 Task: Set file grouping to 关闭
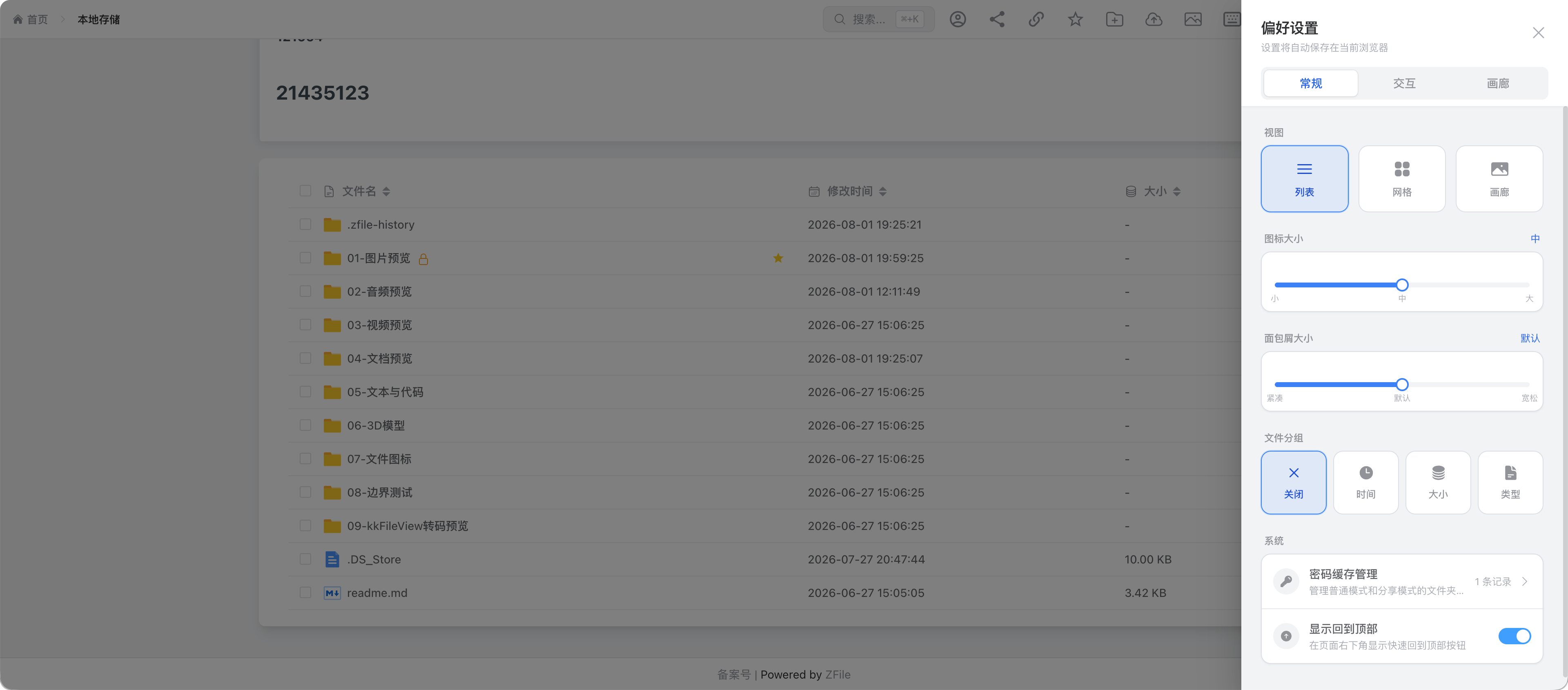click(1294, 483)
